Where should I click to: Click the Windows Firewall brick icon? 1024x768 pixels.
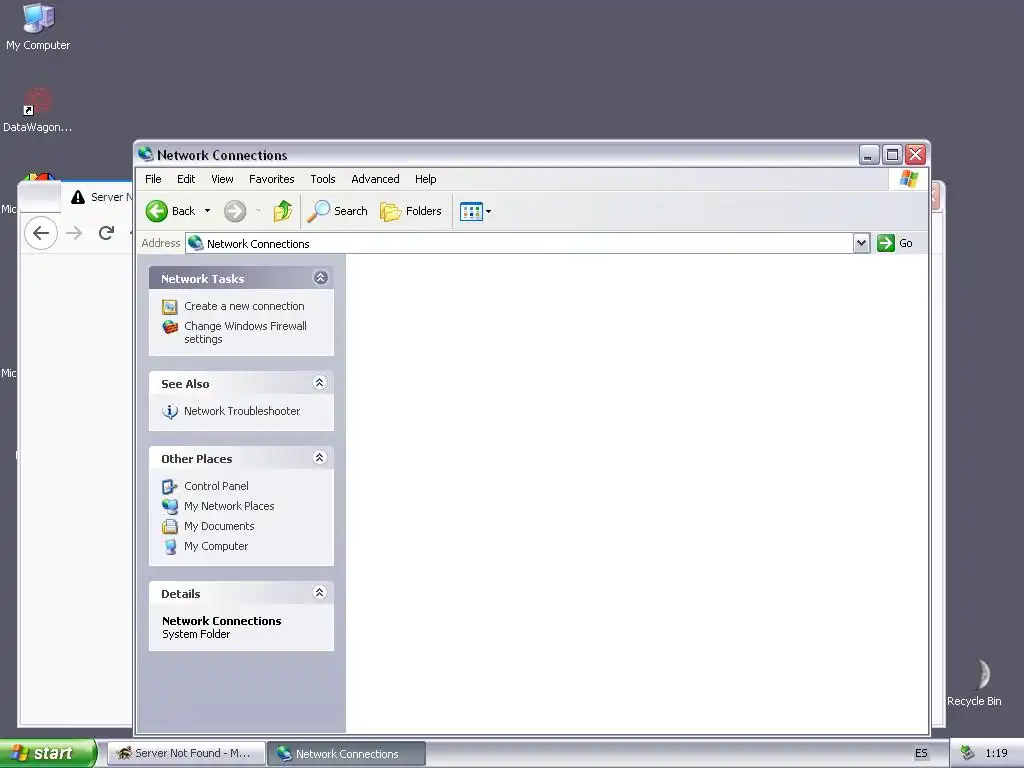click(x=170, y=327)
